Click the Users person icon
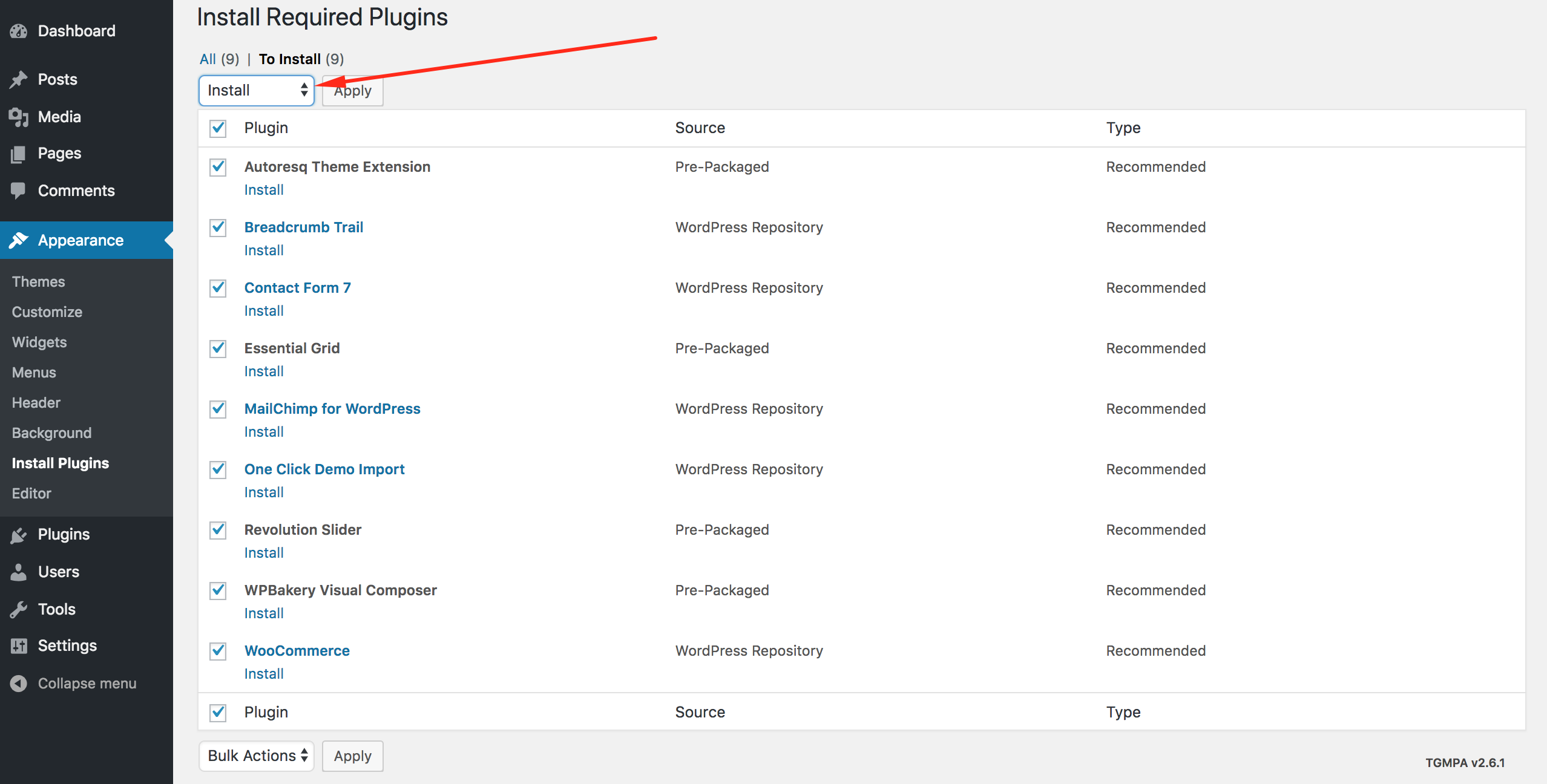Image resolution: width=1547 pixels, height=784 pixels. pyautogui.click(x=19, y=572)
